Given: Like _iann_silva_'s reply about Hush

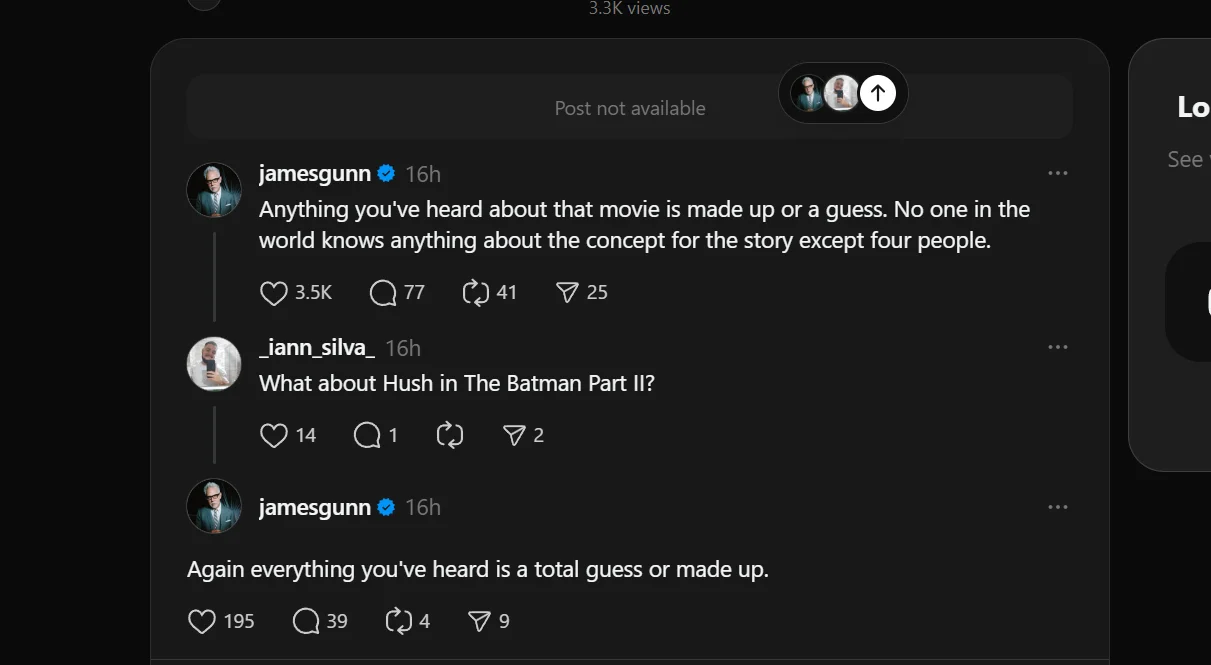Looking at the screenshot, I should tap(274, 435).
